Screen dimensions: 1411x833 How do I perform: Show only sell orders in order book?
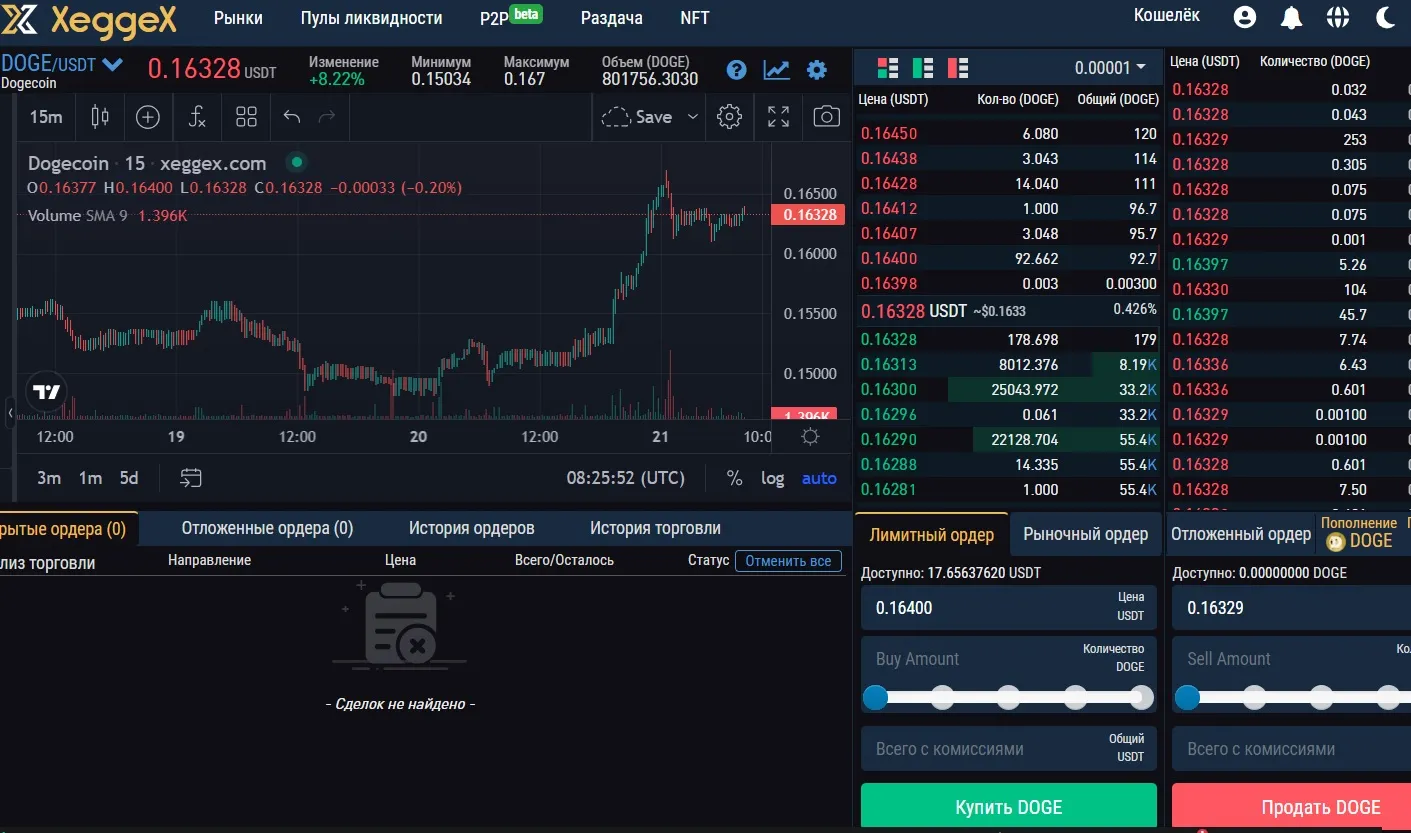tap(958, 68)
